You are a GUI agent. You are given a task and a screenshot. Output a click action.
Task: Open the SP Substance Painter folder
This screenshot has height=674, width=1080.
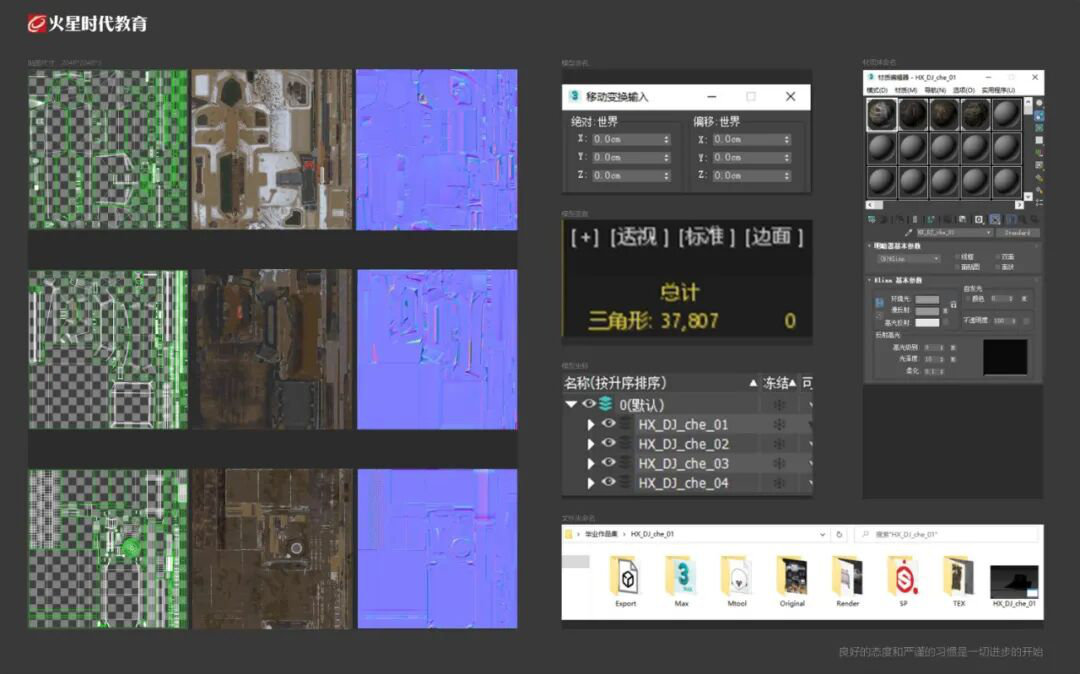[x=903, y=576]
